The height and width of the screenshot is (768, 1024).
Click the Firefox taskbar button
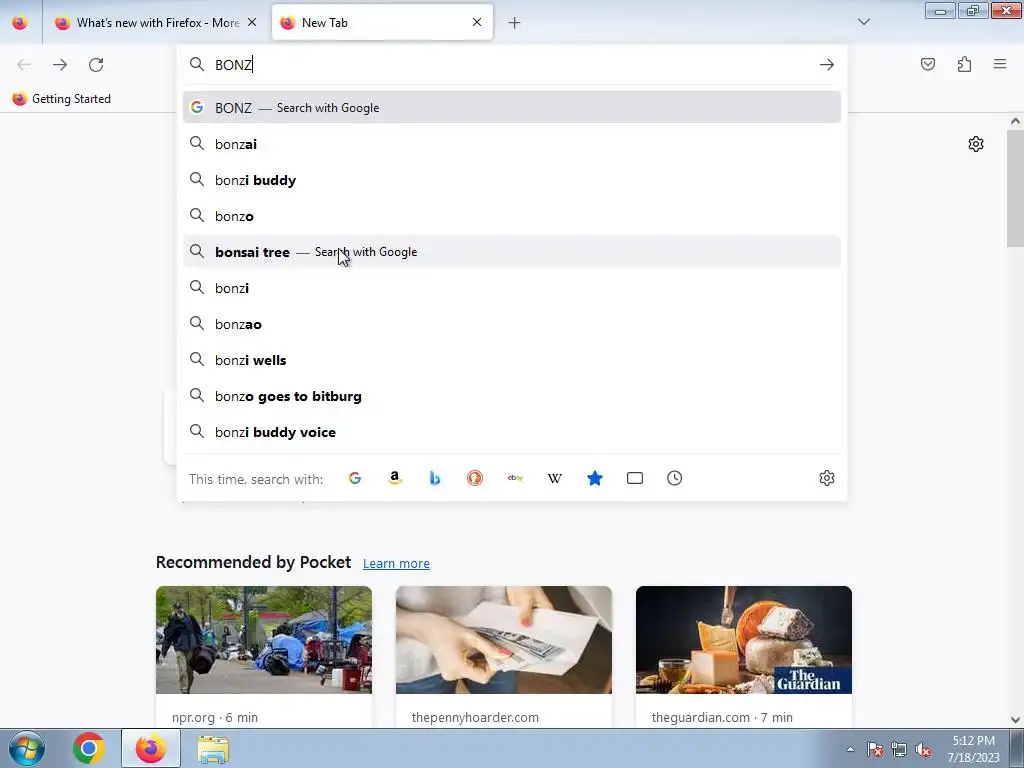click(151, 748)
